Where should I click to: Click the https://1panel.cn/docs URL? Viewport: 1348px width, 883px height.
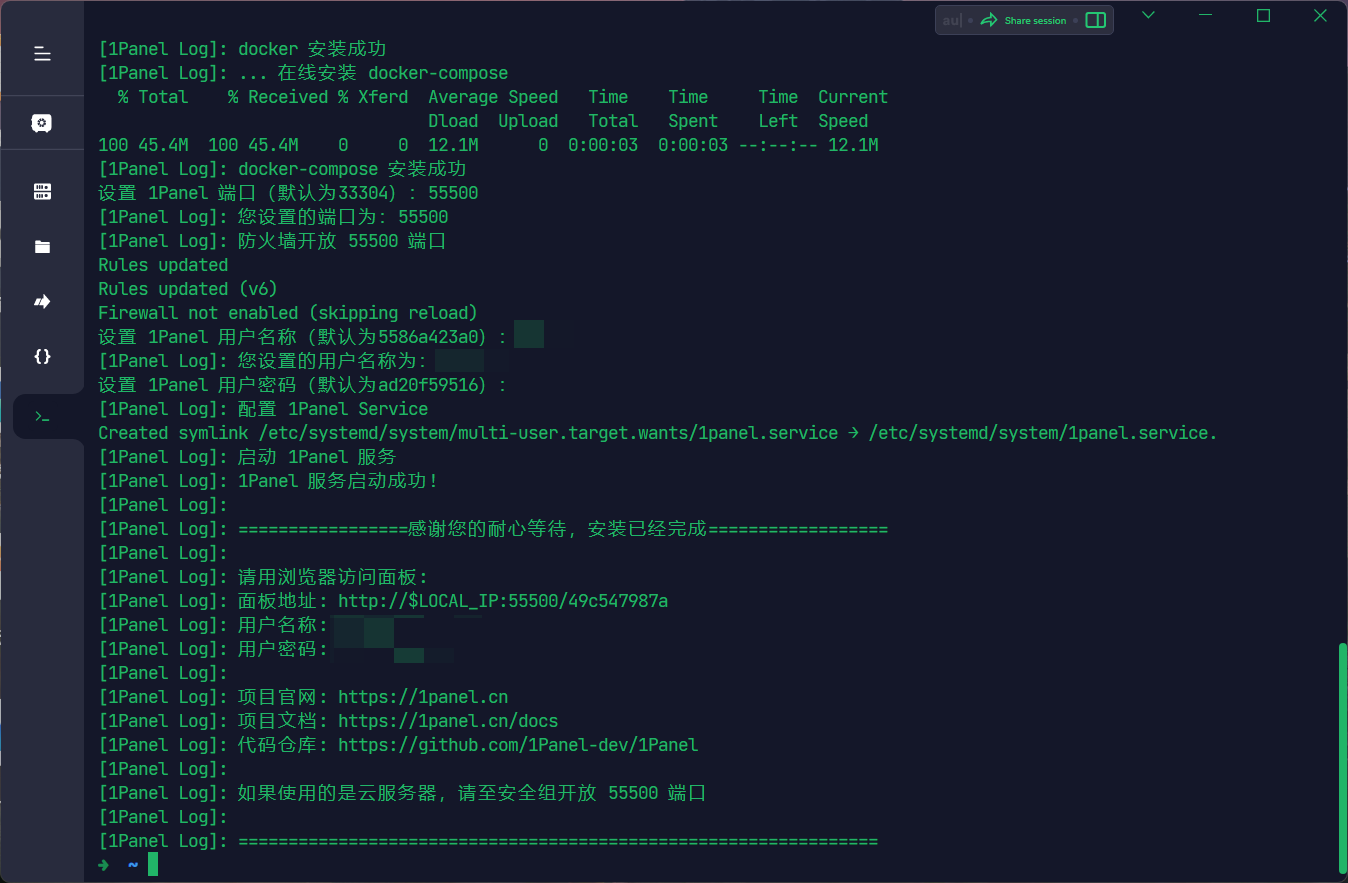(x=448, y=721)
